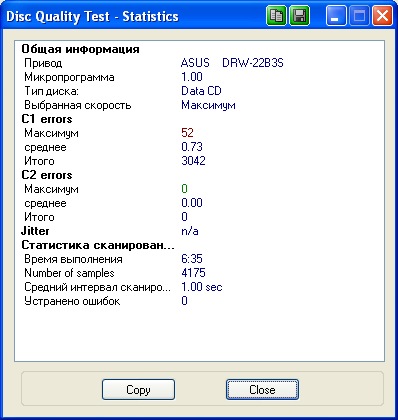Click the 'Привод' label
Image resolution: width=398 pixels, height=420 pixels.
43,63
